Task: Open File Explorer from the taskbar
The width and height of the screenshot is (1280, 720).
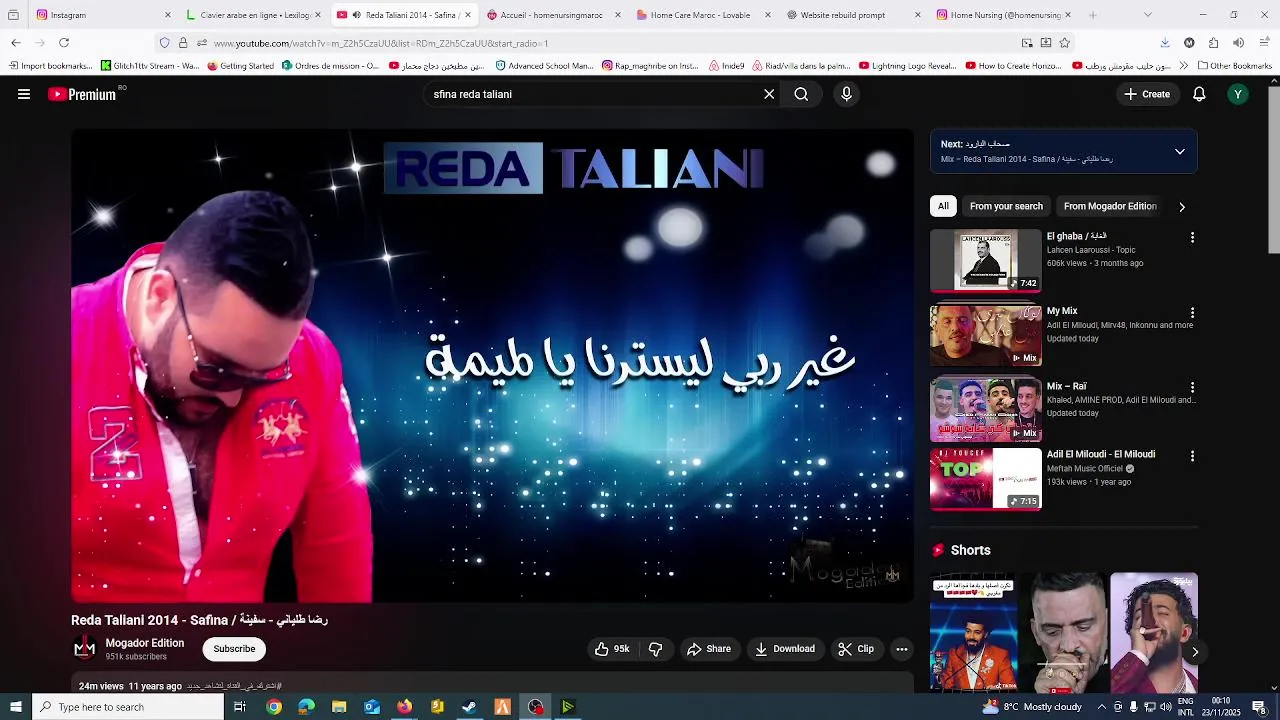Action: click(x=339, y=707)
